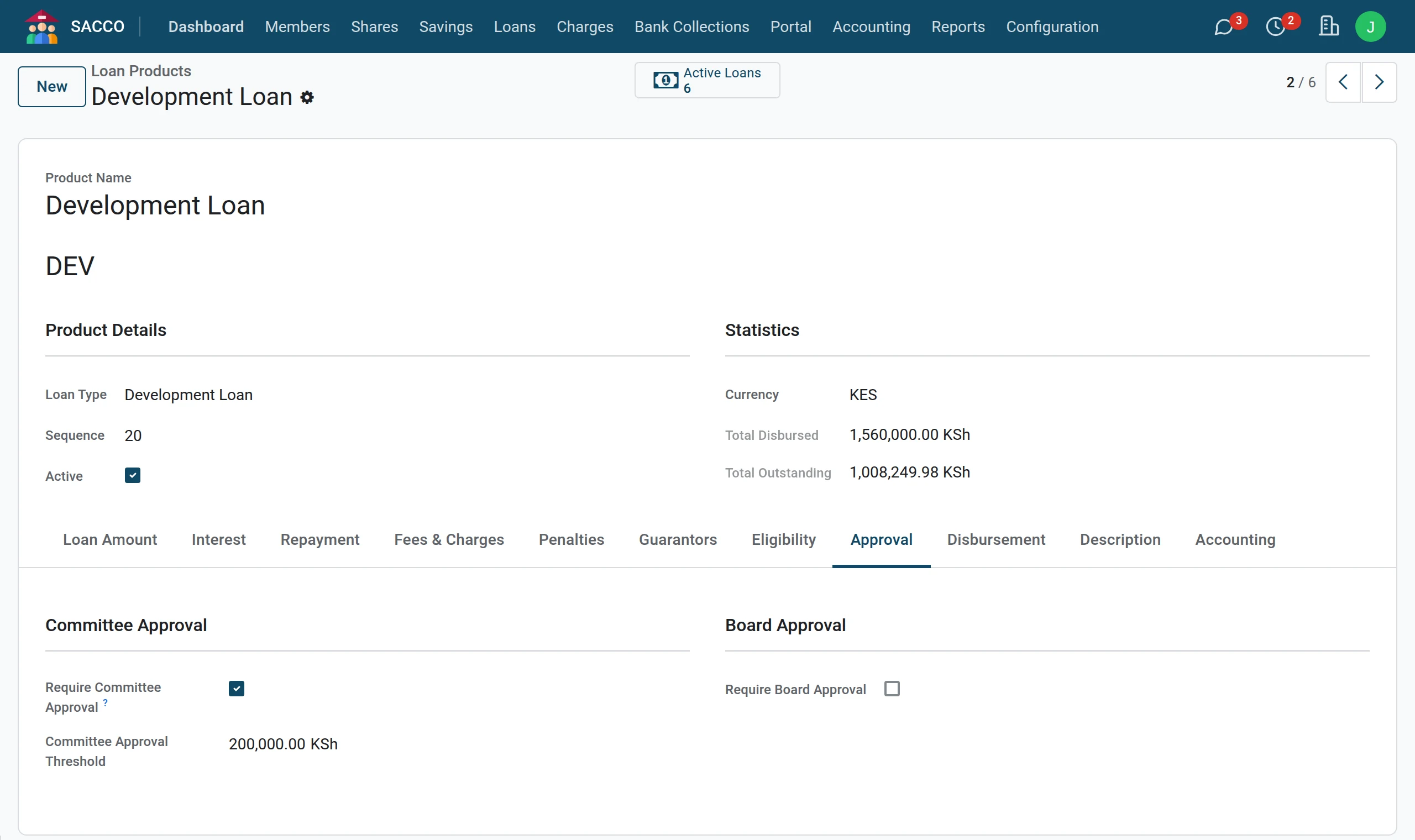Click the company building icon

pos(1328,26)
